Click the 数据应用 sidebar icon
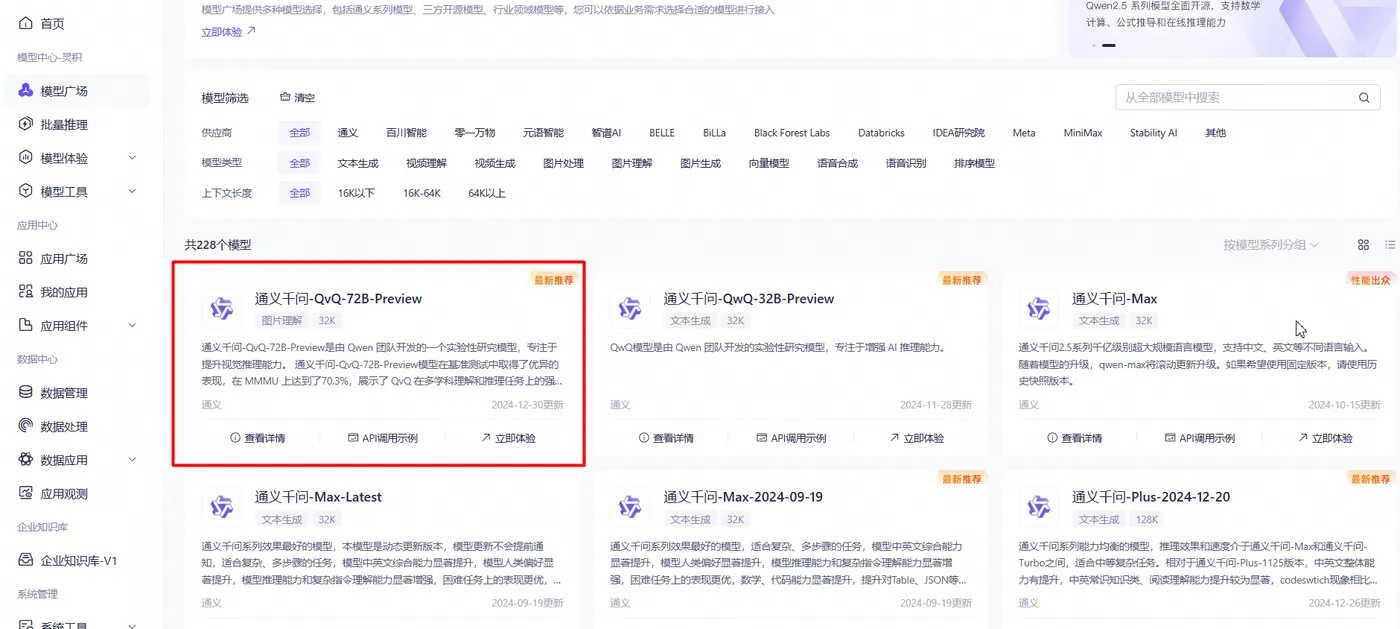Viewport: 1400px width, 629px height. click(26, 460)
